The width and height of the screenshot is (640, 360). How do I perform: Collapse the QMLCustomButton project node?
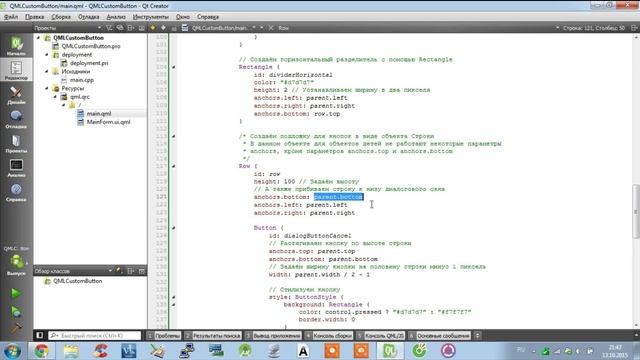tap(39, 38)
